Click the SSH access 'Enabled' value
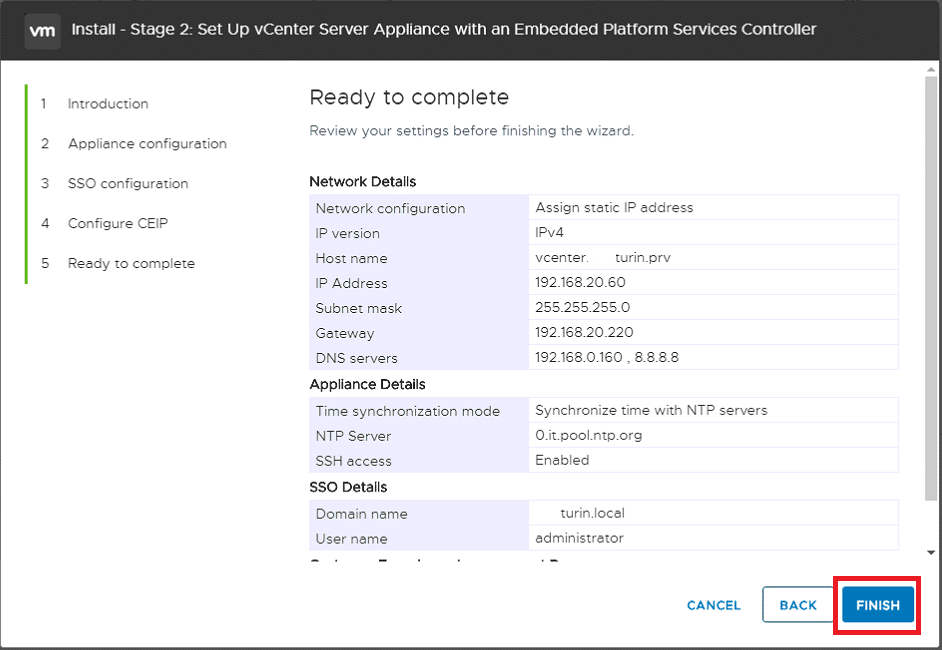942x650 pixels. coord(562,460)
